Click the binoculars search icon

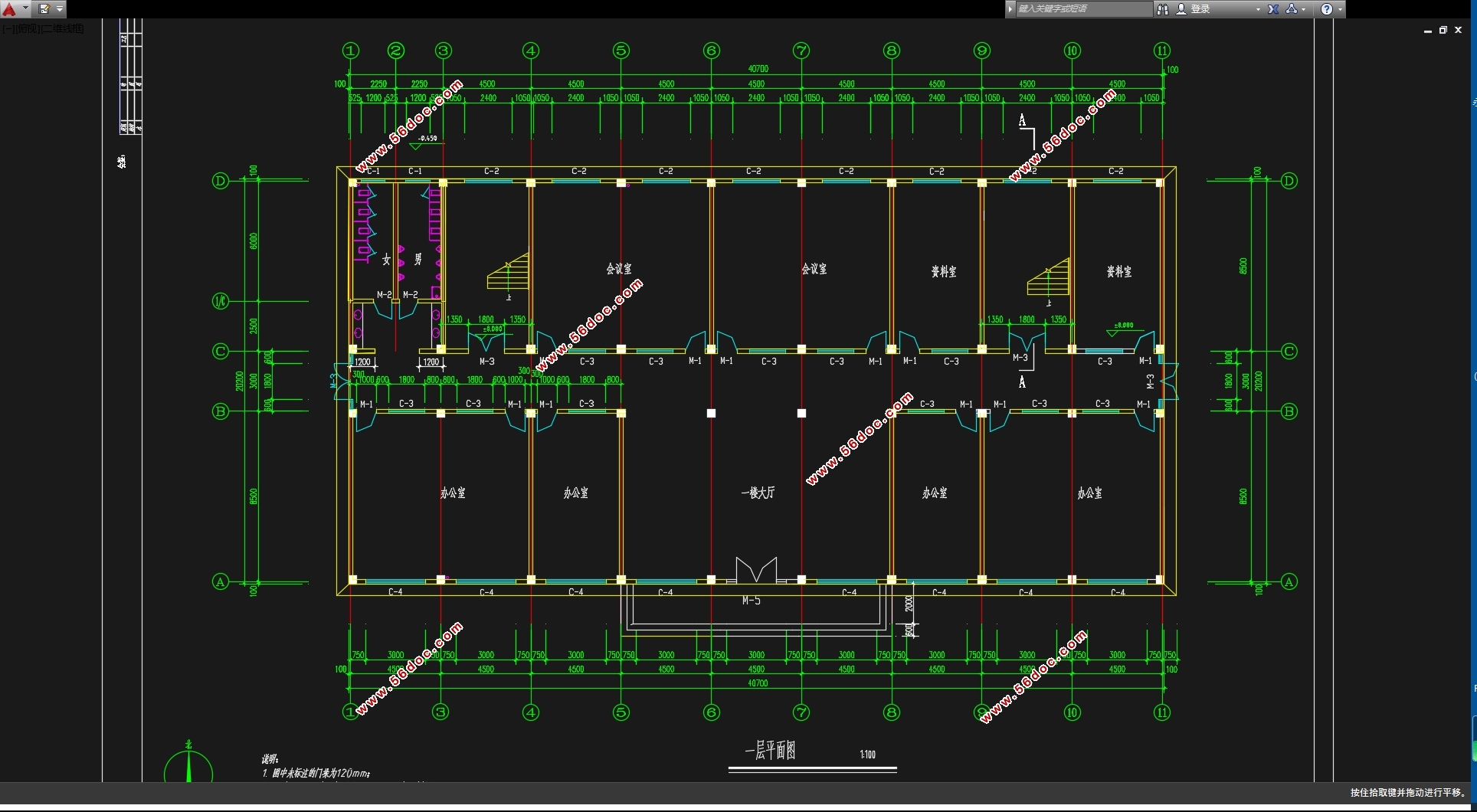click(x=1163, y=9)
